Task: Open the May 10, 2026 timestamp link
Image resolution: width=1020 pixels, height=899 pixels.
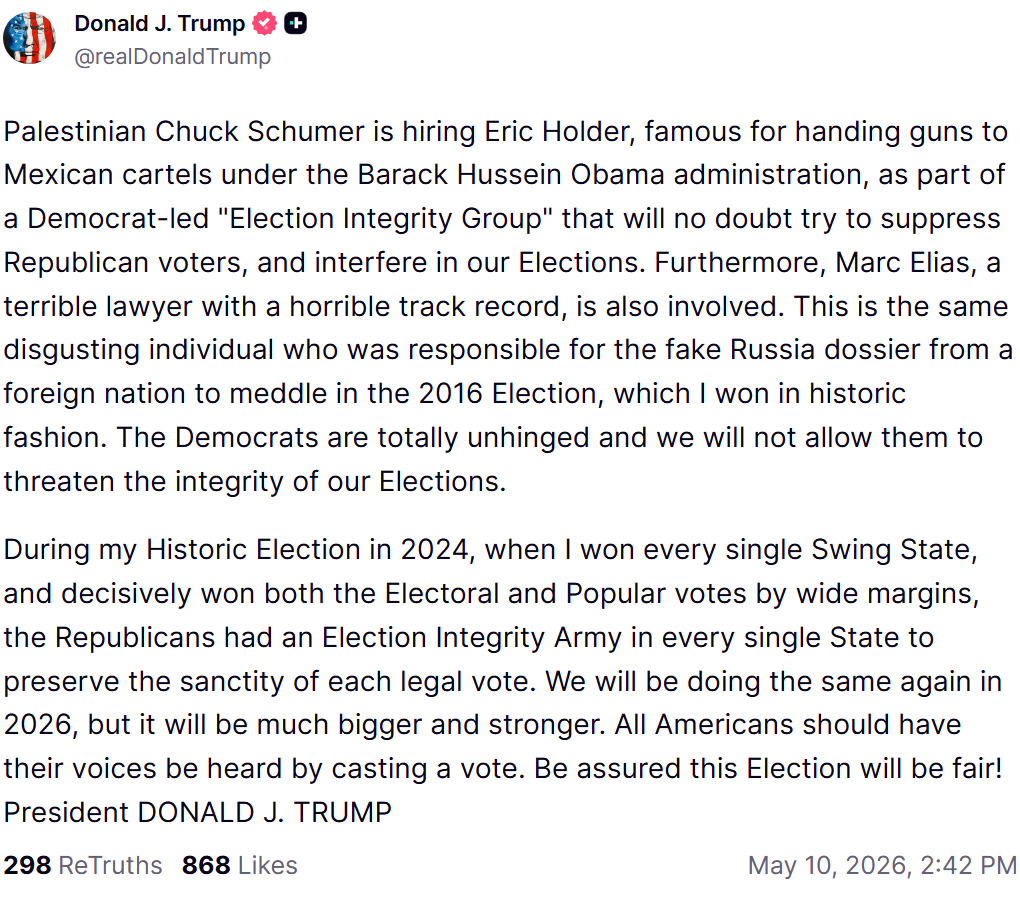Action: coord(882,866)
